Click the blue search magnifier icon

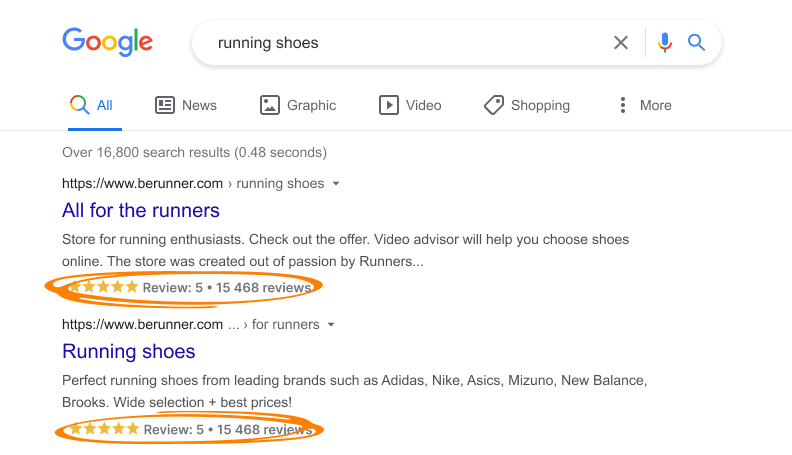click(697, 43)
